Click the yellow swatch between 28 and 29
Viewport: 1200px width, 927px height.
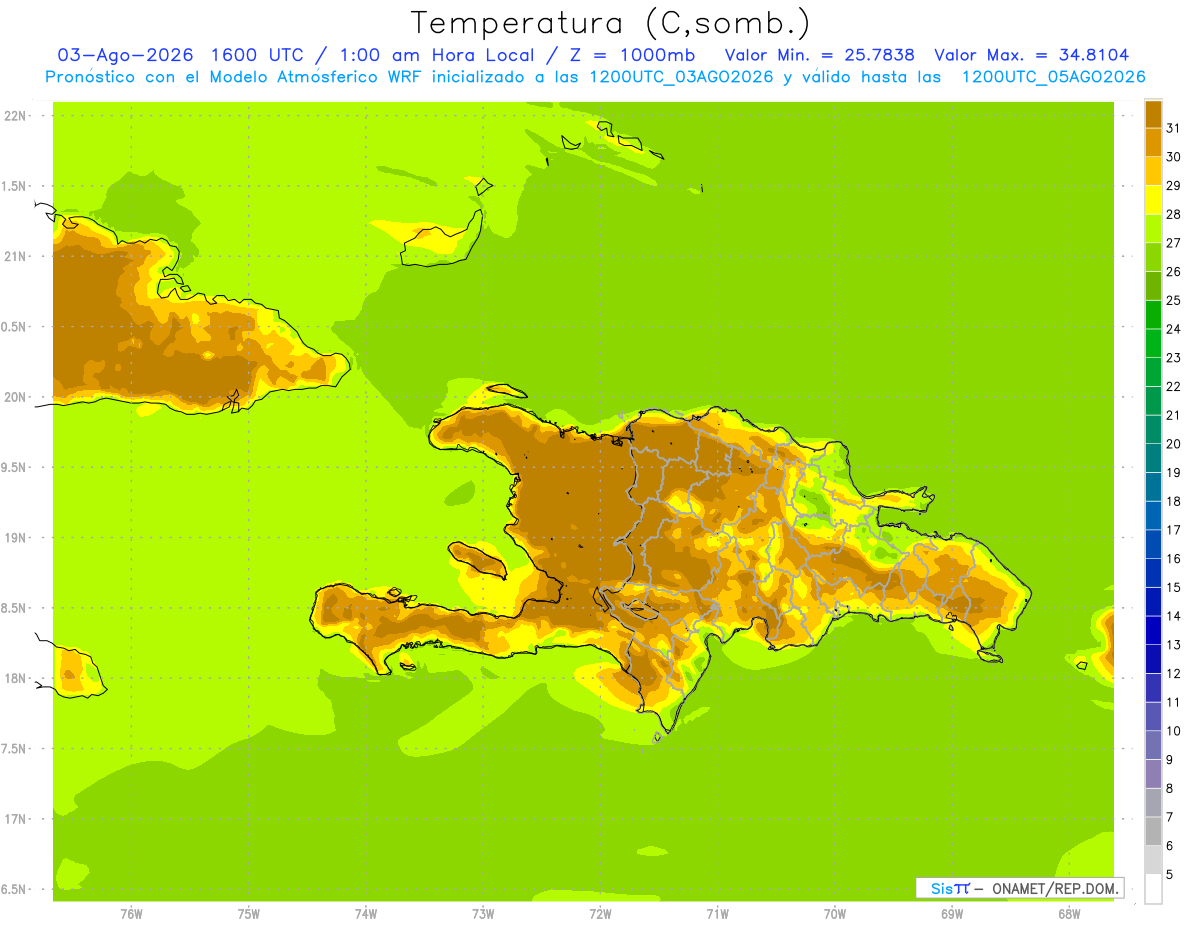(x=1153, y=200)
